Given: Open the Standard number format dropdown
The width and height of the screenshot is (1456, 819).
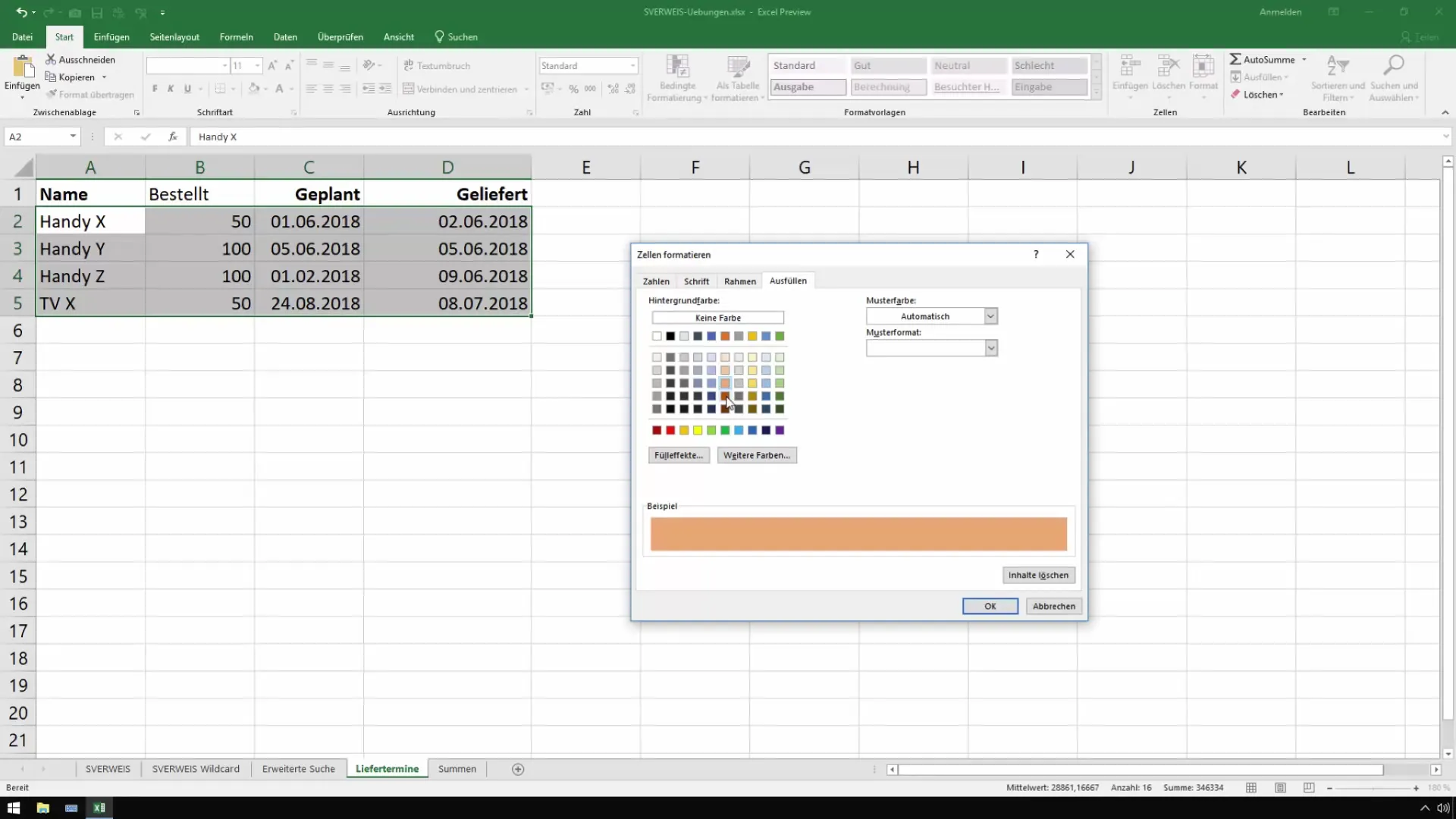Looking at the screenshot, I should click(632, 66).
